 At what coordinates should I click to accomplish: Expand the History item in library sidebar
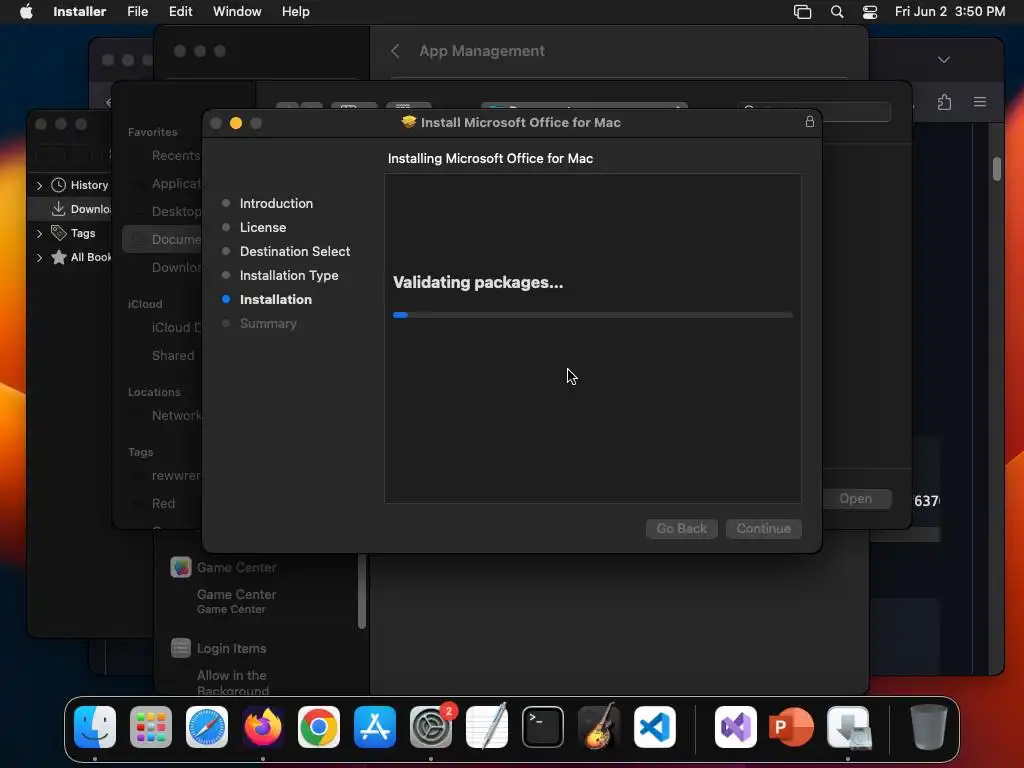click(39, 185)
